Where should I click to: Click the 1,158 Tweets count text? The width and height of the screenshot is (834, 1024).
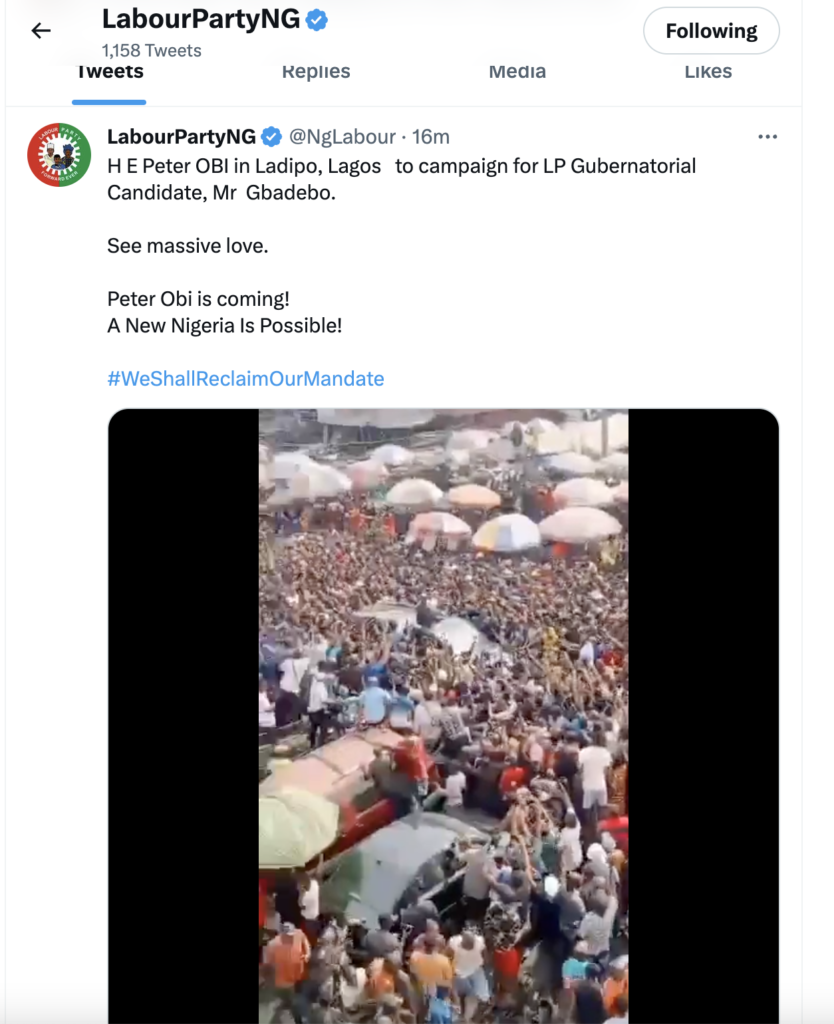[x=150, y=49]
